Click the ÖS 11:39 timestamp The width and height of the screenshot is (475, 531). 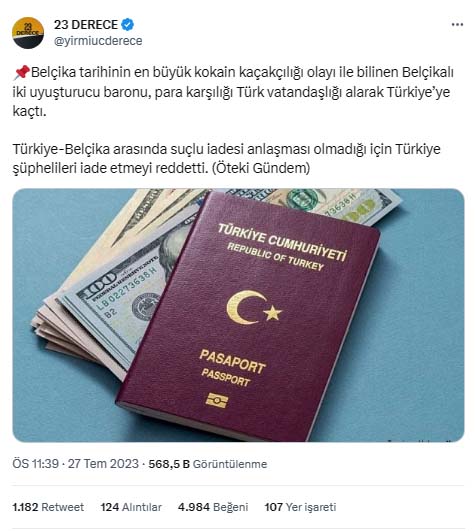(36, 464)
